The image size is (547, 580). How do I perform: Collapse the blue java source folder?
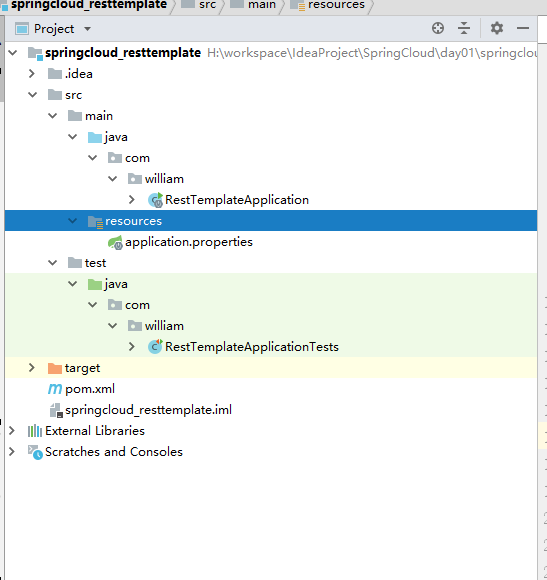pyautogui.click(x=72, y=137)
